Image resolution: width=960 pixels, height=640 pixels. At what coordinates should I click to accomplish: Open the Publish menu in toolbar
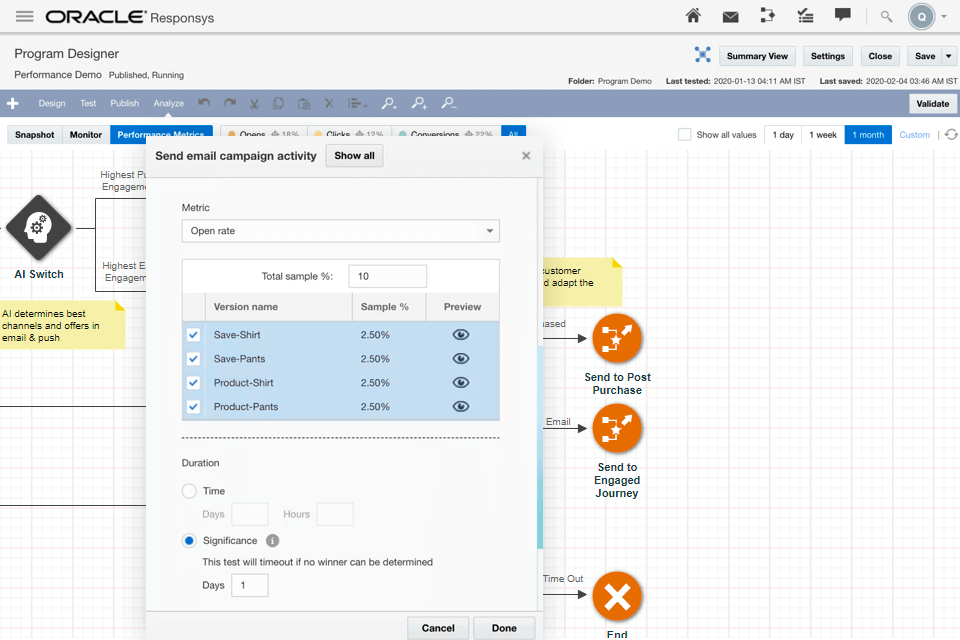pyautogui.click(x=125, y=103)
